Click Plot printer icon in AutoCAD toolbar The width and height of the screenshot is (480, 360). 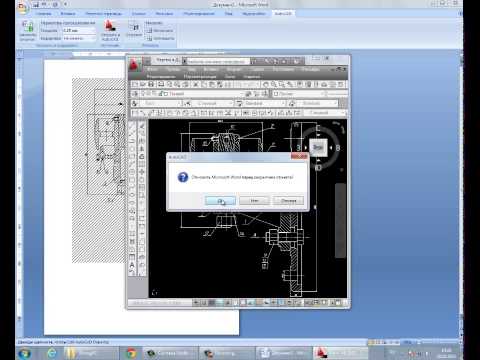coord(161,84)
